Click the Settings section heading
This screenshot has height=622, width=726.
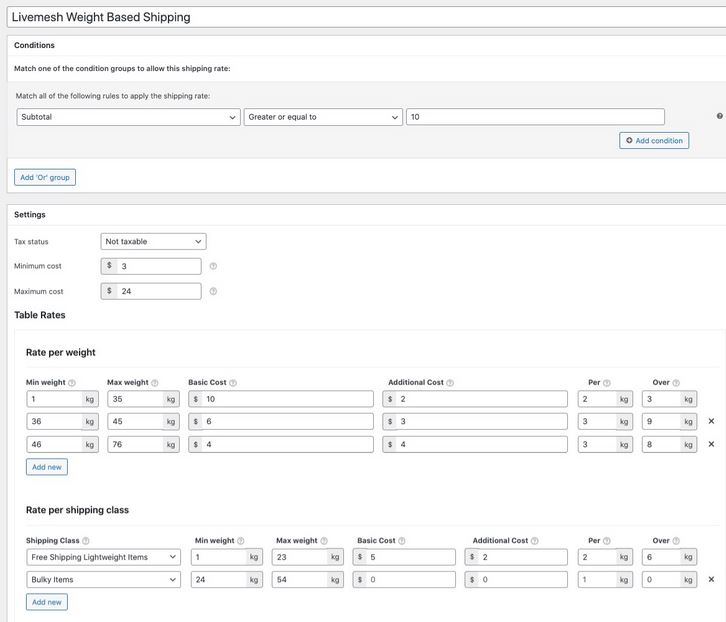30,214
